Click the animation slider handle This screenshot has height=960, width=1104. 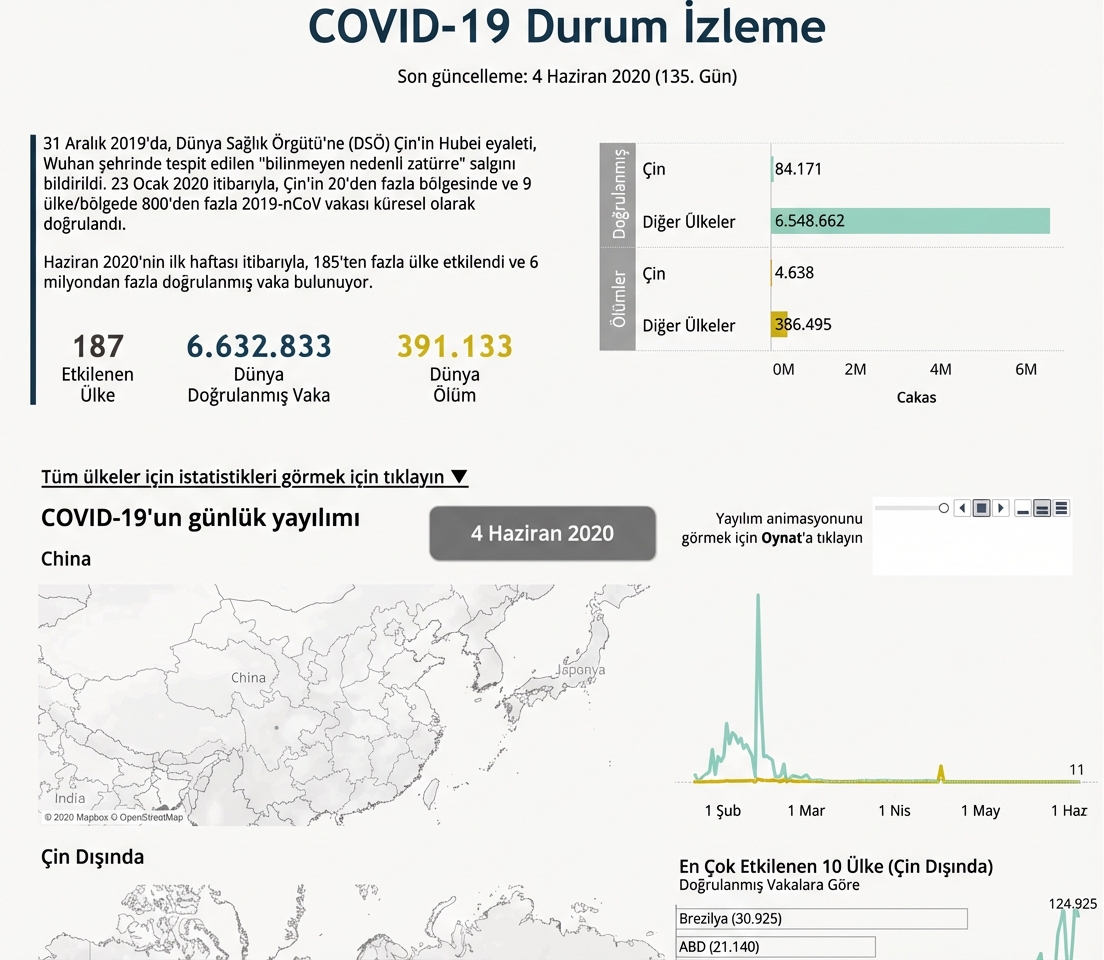(x=943, y=508)
